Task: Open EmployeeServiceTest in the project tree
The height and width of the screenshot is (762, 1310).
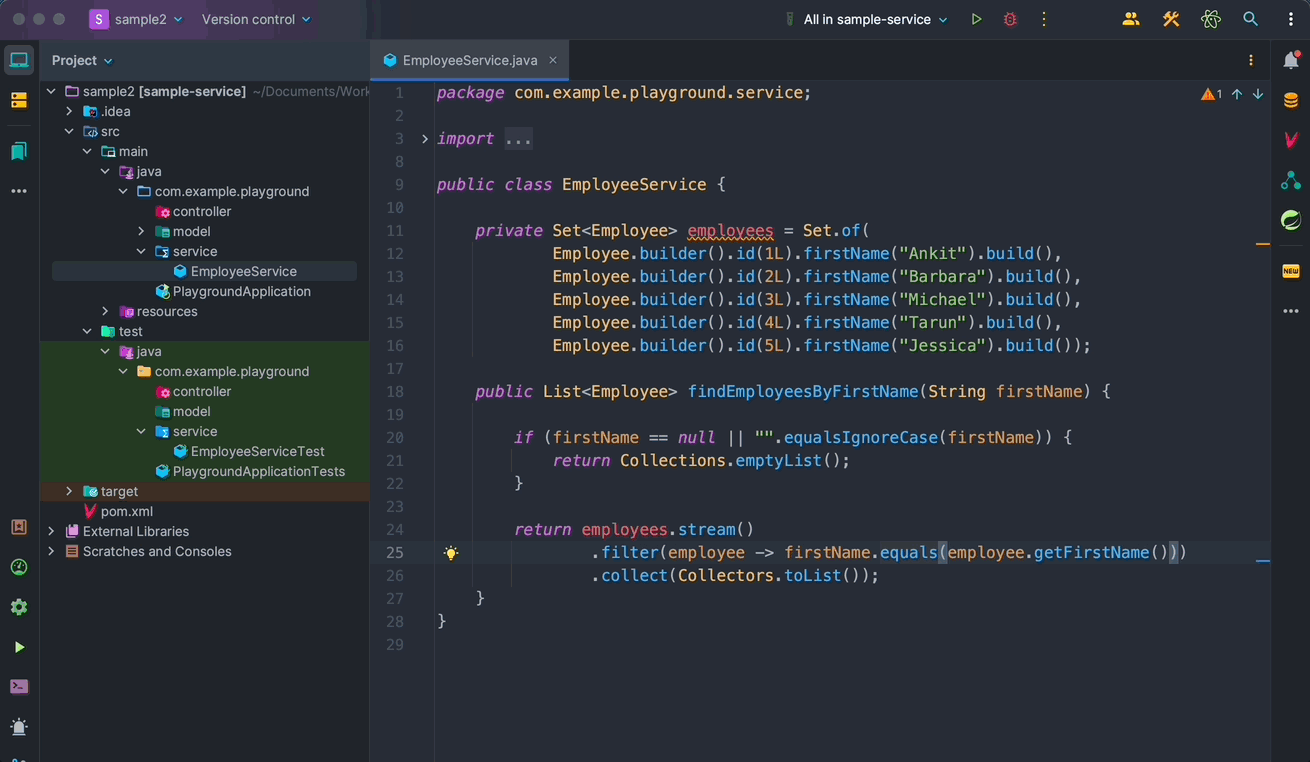Action: pos(257,451)
